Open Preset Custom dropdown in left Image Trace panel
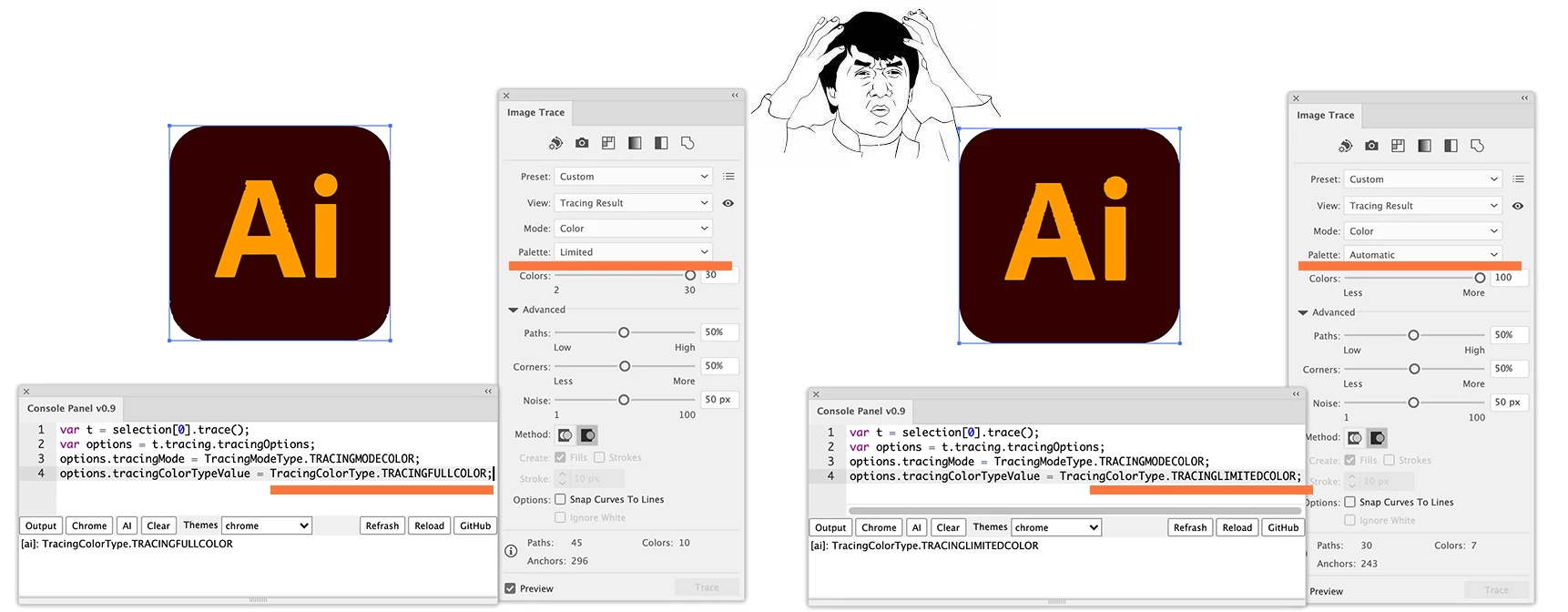The height and width of the screenshot is (612, 1568). click(x=633, y=177)
